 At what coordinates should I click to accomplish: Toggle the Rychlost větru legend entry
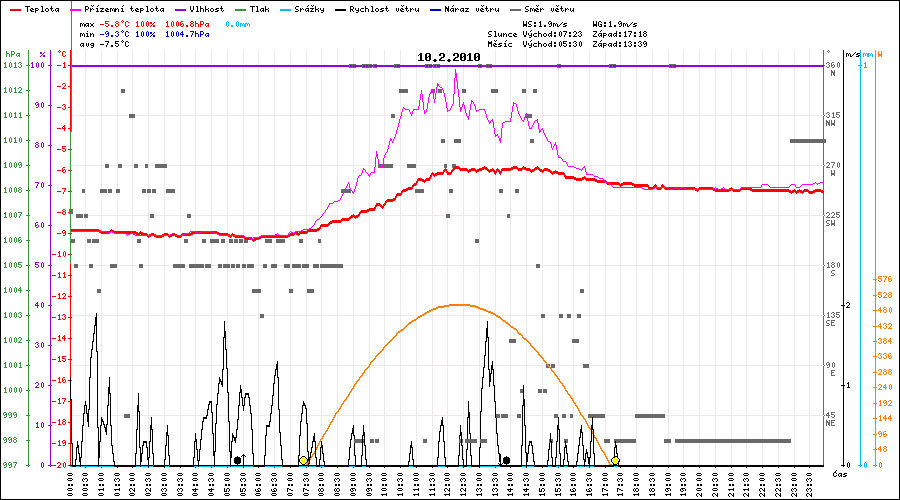coord(379,8)
